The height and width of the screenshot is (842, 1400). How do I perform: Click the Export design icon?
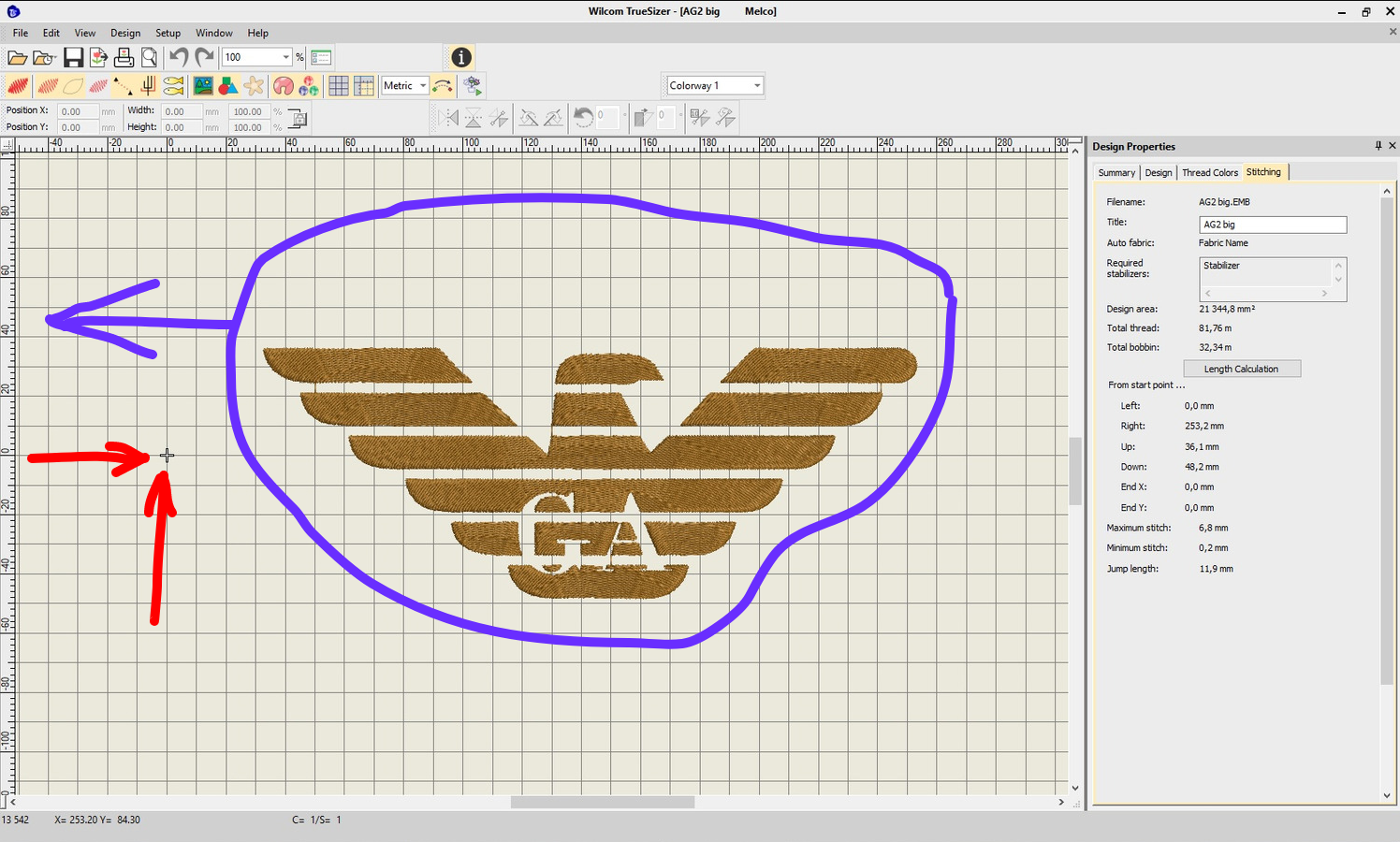click(x=98, y=57)
